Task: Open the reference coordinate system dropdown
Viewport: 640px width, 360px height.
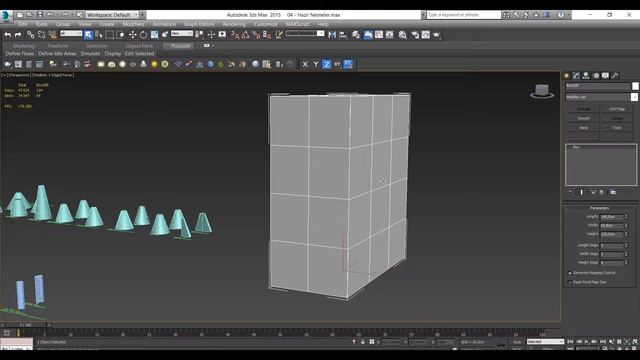Action: 182,34
